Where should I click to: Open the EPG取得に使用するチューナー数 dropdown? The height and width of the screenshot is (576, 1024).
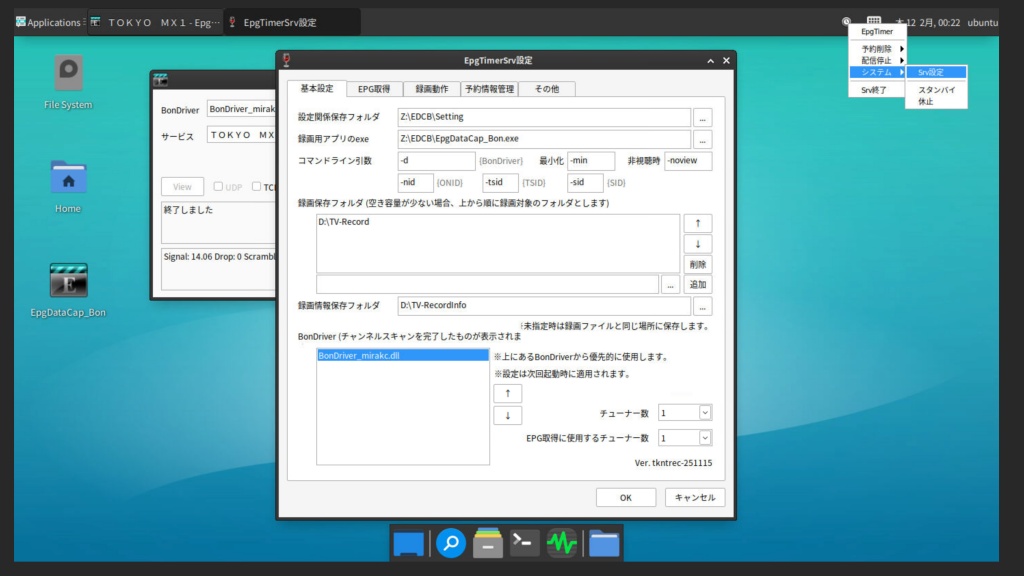[x=705, y=438]
